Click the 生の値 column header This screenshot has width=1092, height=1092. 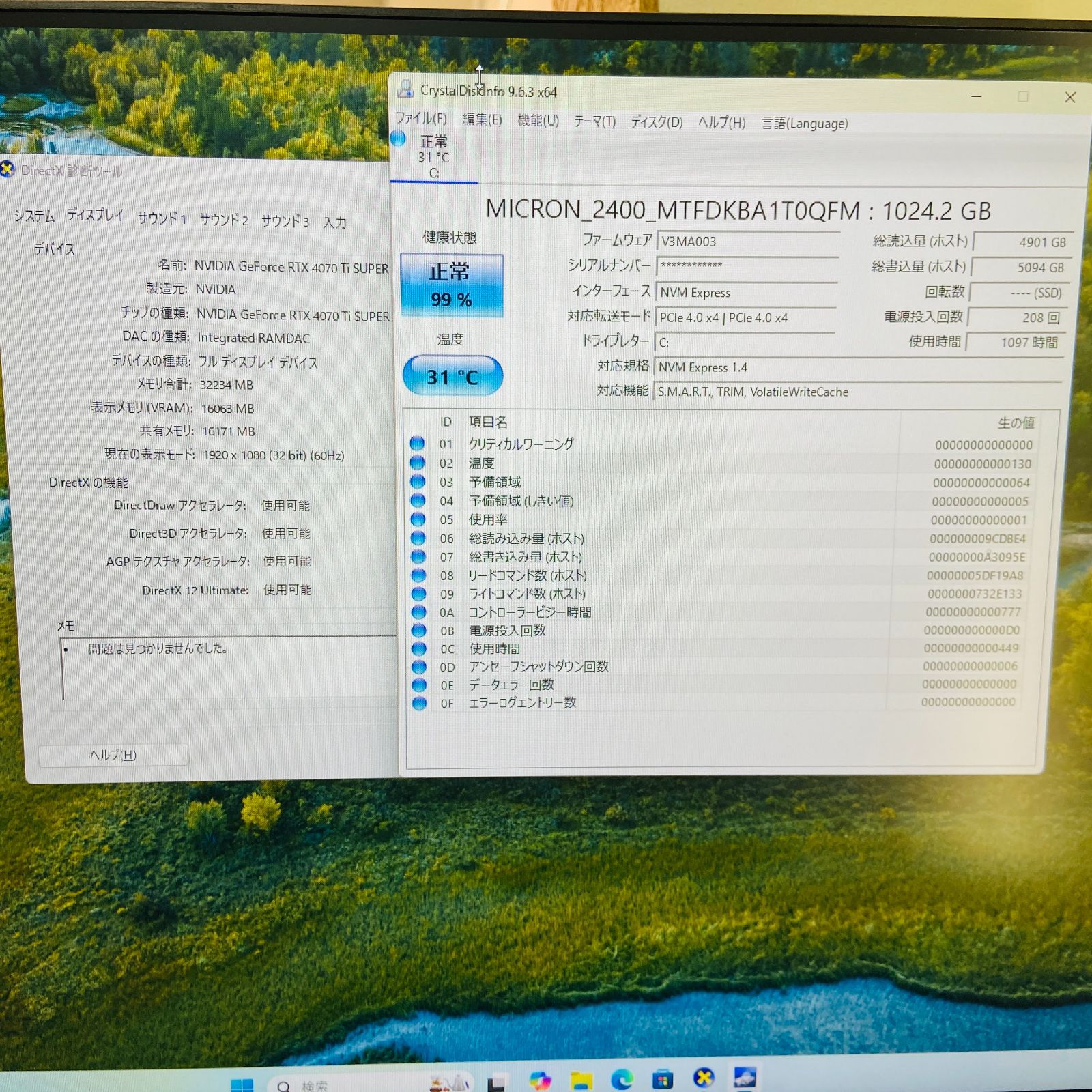click(x=1016, y=423)
